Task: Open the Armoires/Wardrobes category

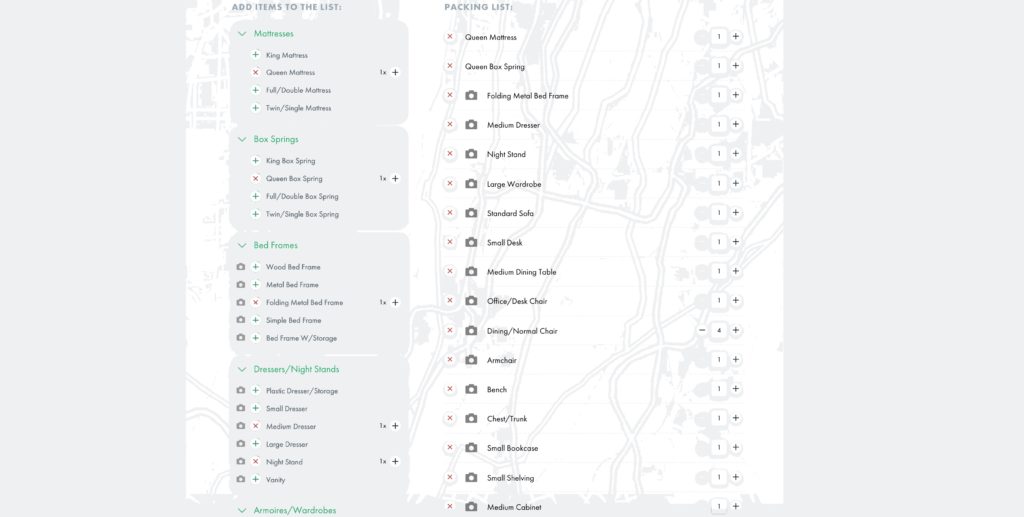Action: pyautogui.click(x=242, y=510)
